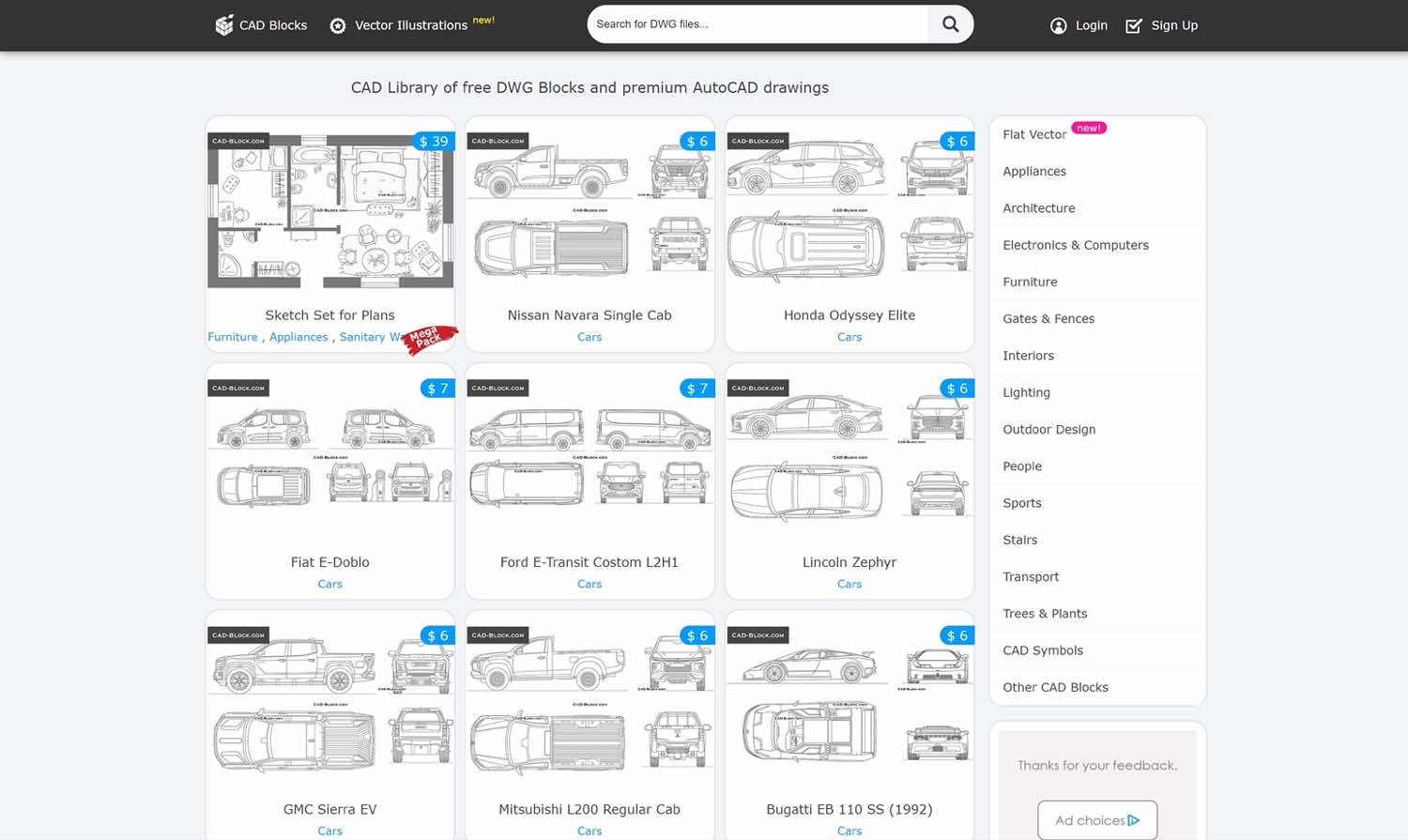Click the $6 badge on GMC Sierra EV card

point(437,635)
